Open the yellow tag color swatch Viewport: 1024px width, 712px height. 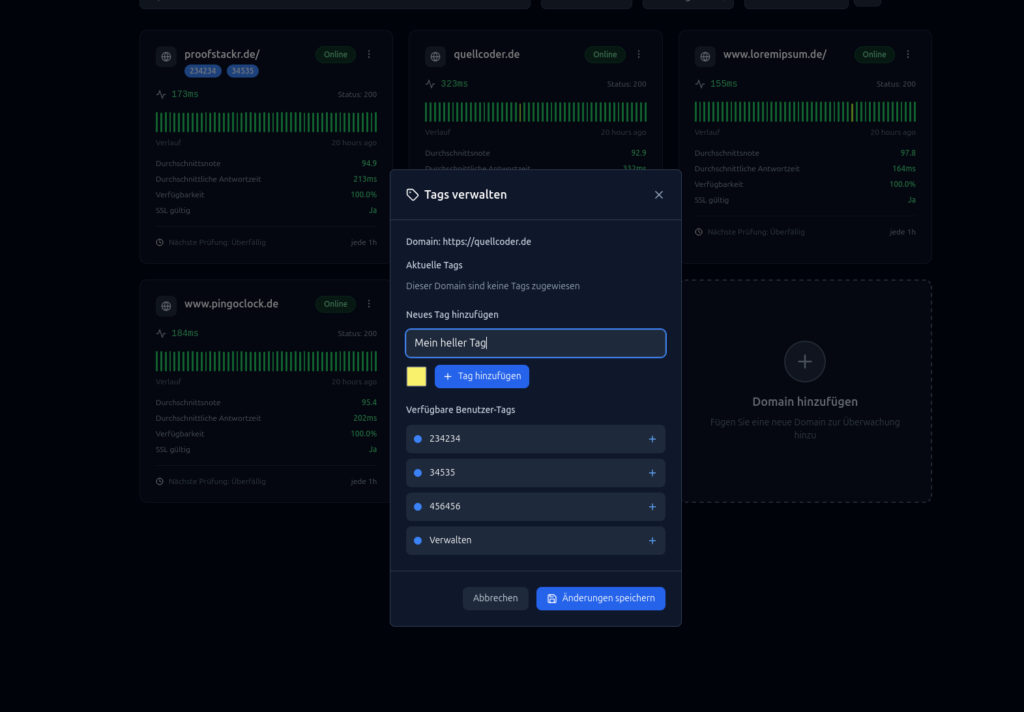[x=416, y=377]
